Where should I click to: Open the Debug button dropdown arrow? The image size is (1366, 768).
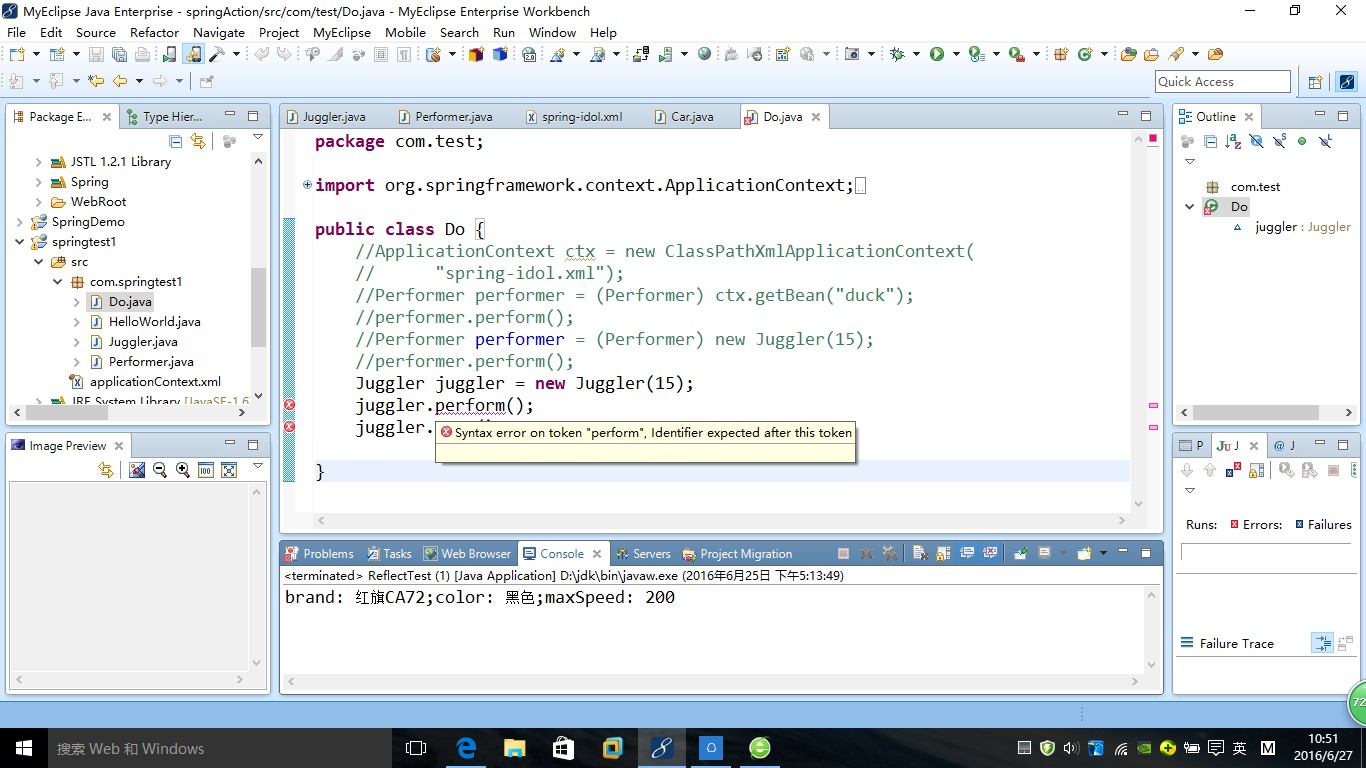tap(916, 54)
